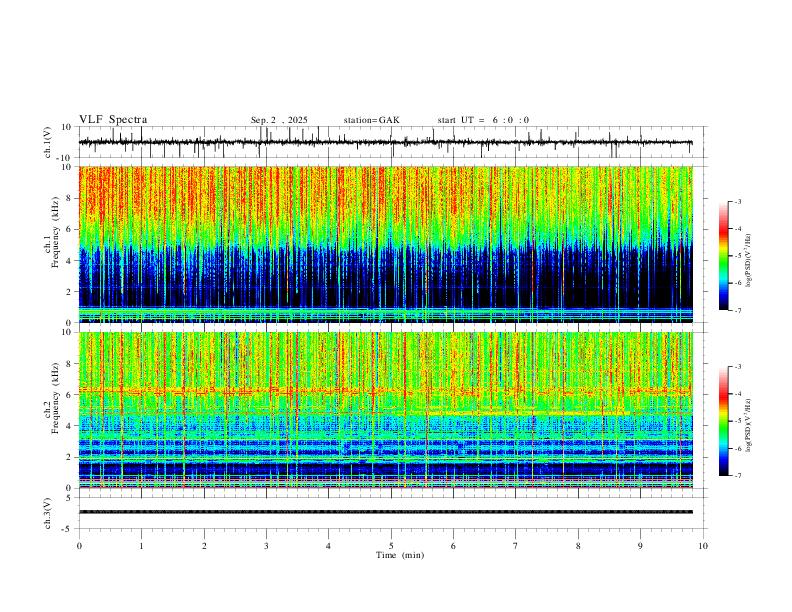Click the "ch.3(V)" axis label

[x=48, y=513]
